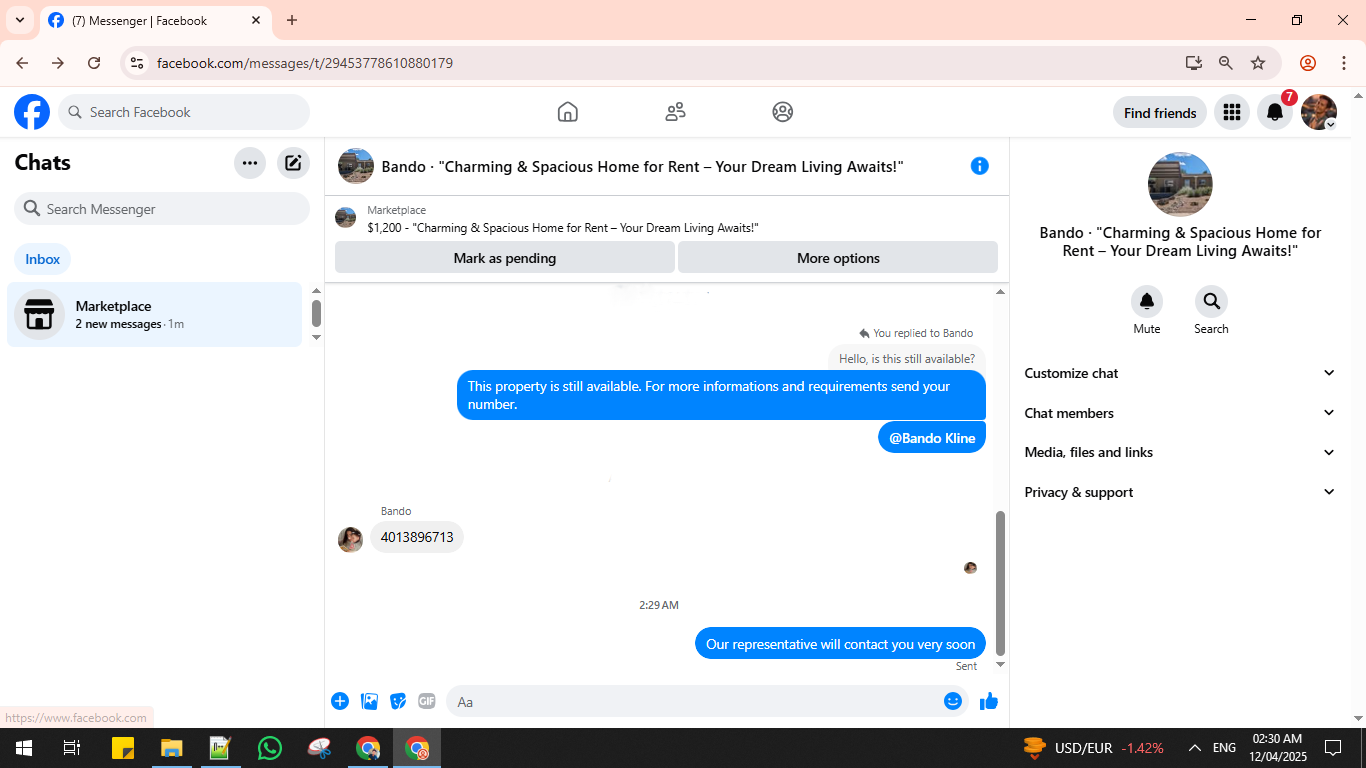Open Bando's avatar next to phone number
The width and height of the screenshot is (1366, 768).
click(350, 540)
